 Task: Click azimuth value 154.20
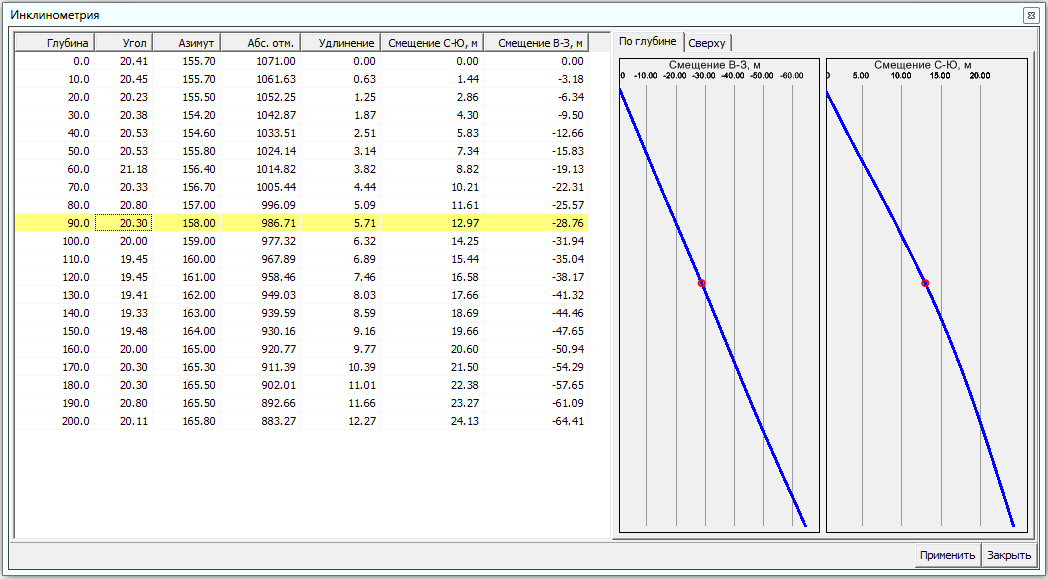coord(199,115)
